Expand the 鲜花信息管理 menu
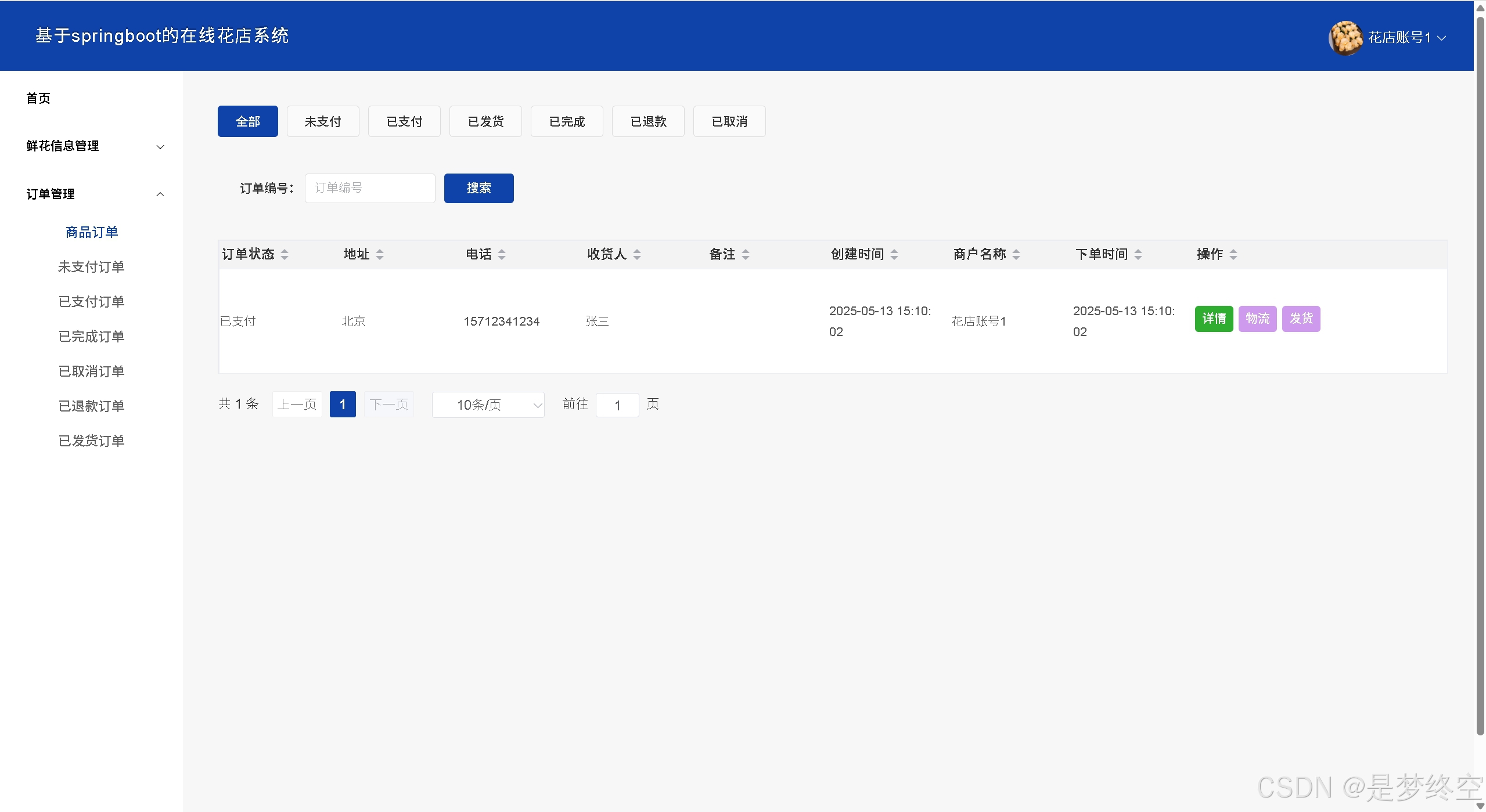The width and height of the screenshot is (1486, 812). click(x=93, y=146)
